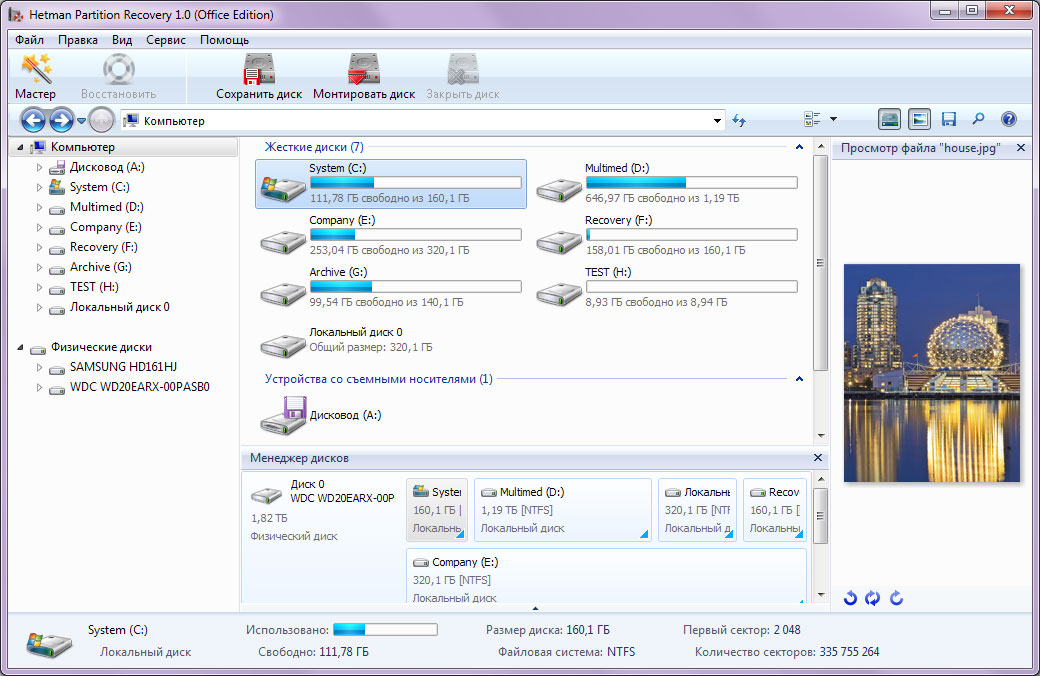Collapse Устройства со съемными носителями group
This screenshot has width=1040, height=676.
point(799,379)
